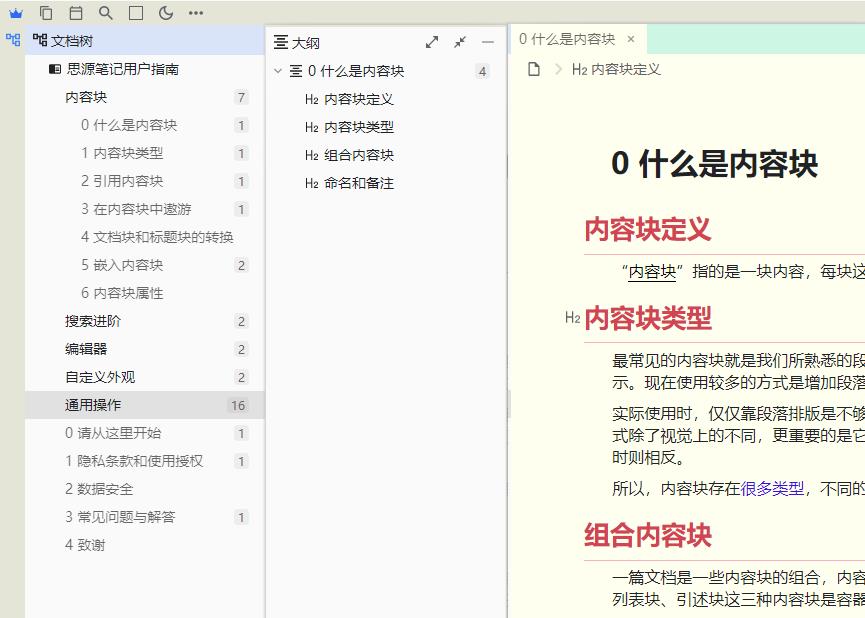This screenshot has height=618, width=865.
Task: Open the more options ellipsis menu
Action: pyautogui.click(x=196, y=13)
